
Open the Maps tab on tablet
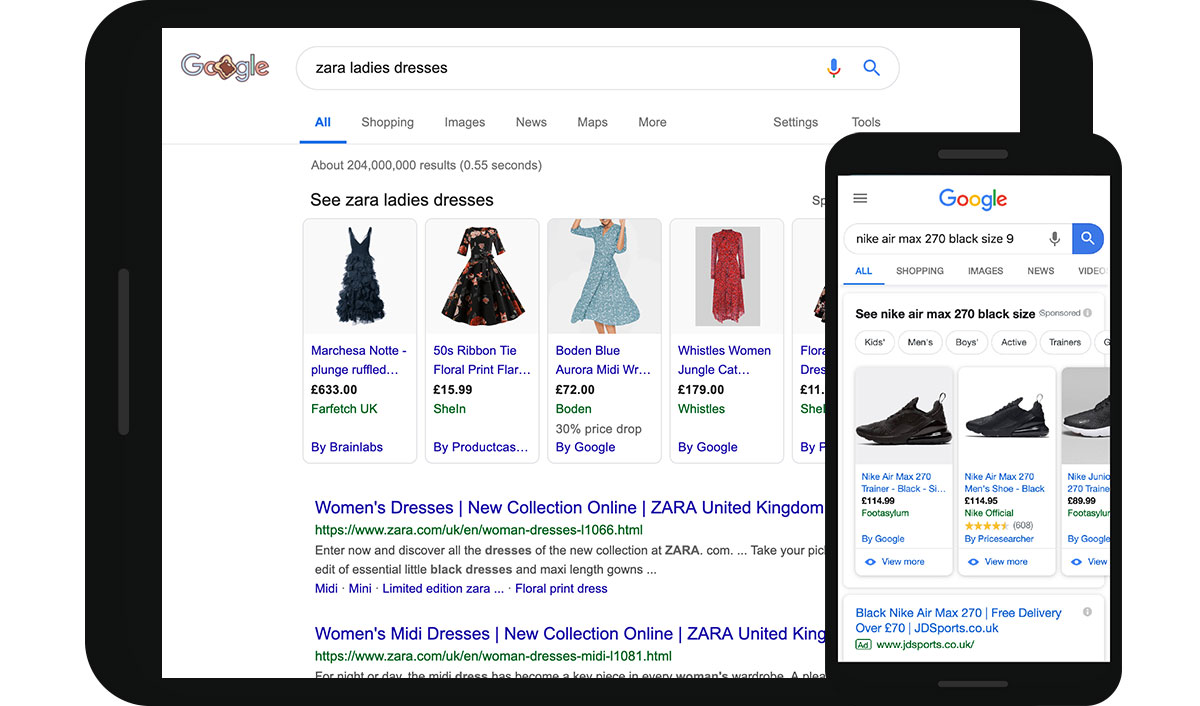point(592,122)
